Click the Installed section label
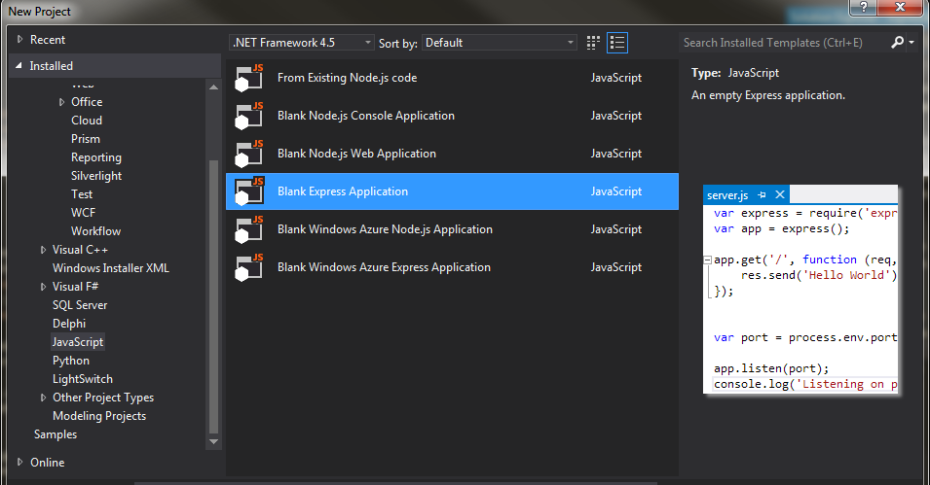Image resolution: width=930 pixels, height=485 pixels. point(51,66)
